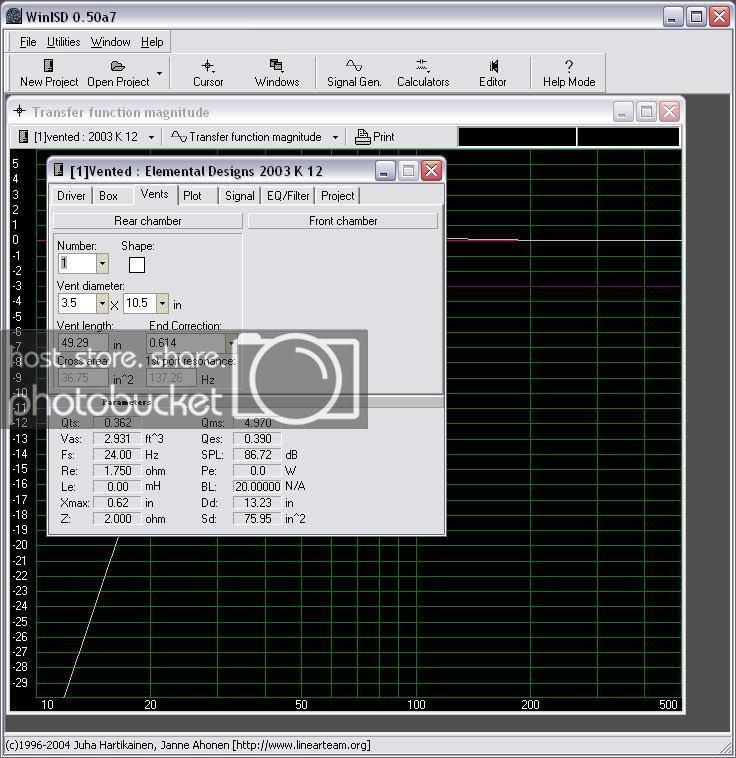Expand the 3.5 vent dimension dropdown
This screenshot has width=736, height=758.
point(103,304)
